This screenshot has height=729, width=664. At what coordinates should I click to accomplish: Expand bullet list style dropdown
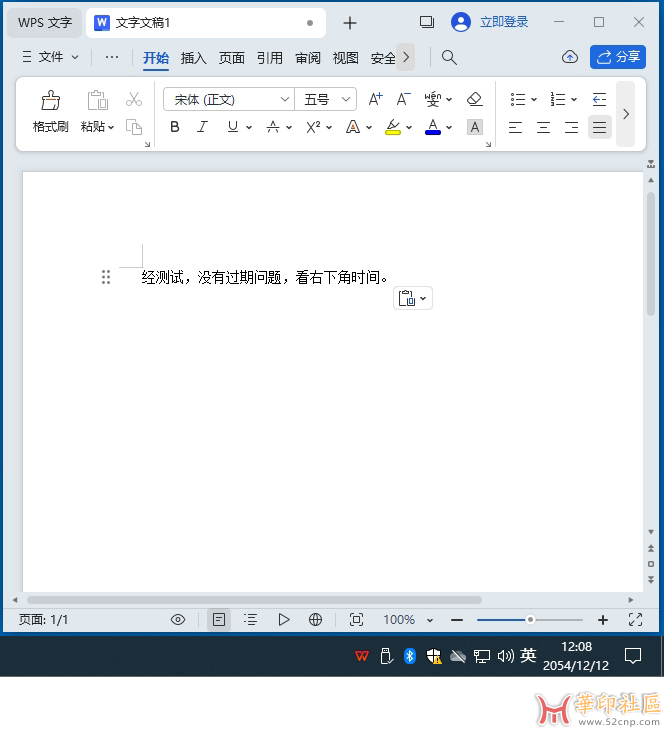(x=534, y=99)
